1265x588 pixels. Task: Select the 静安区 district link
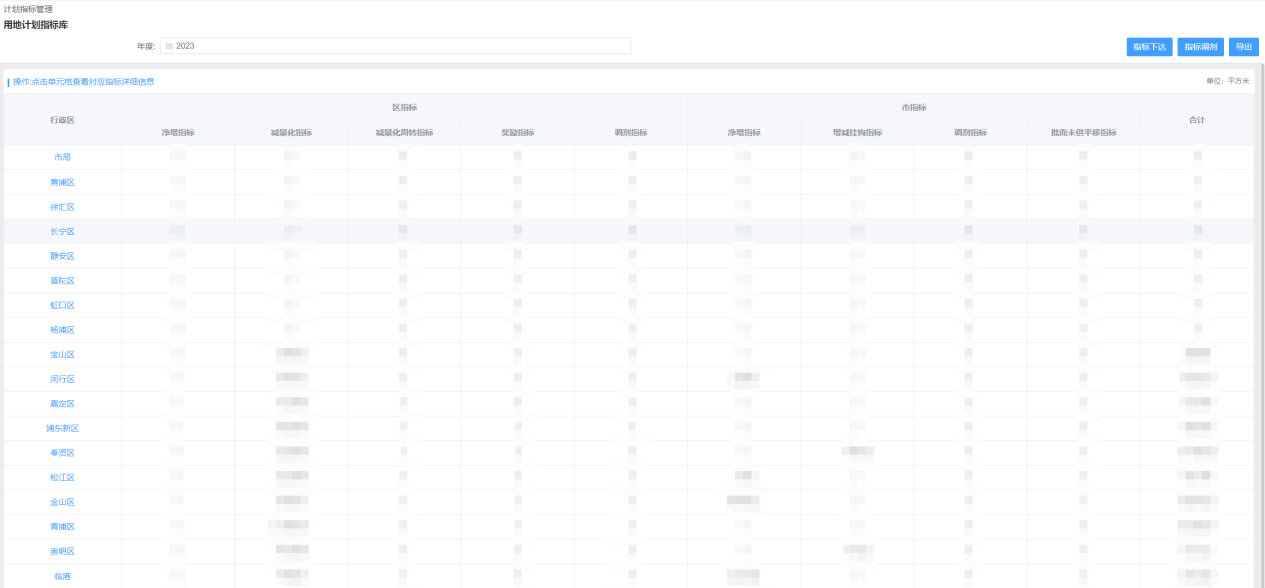point(62,256)
